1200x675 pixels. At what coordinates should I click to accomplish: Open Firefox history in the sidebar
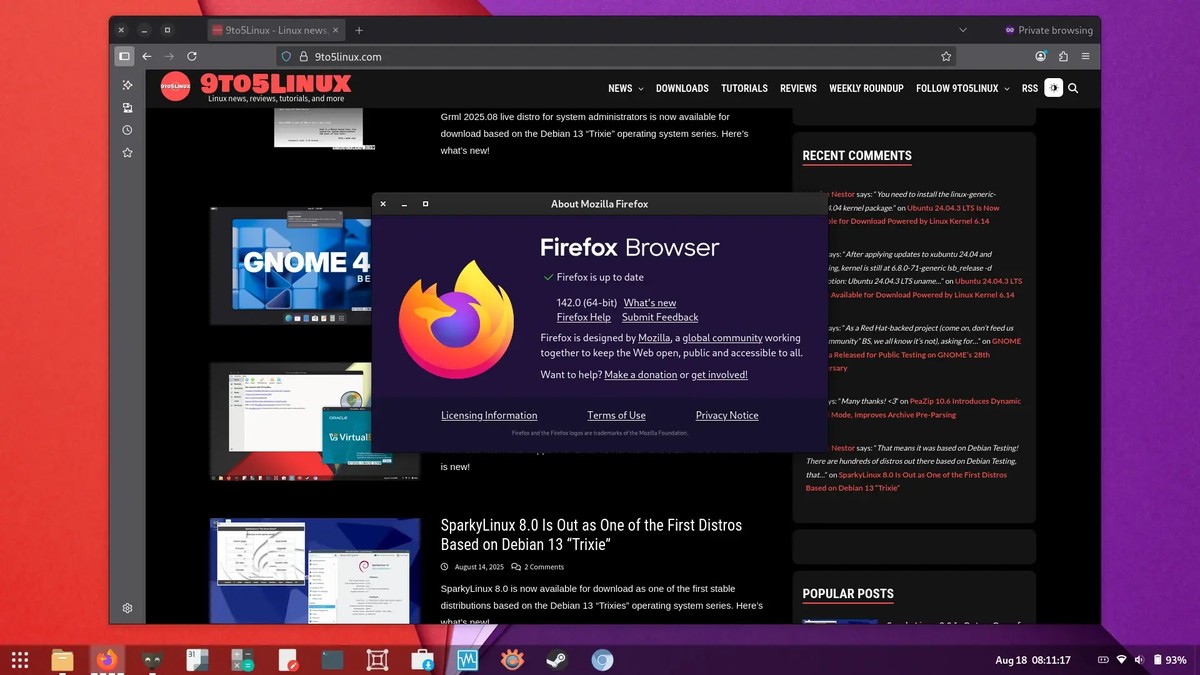[x=127, y=130]
